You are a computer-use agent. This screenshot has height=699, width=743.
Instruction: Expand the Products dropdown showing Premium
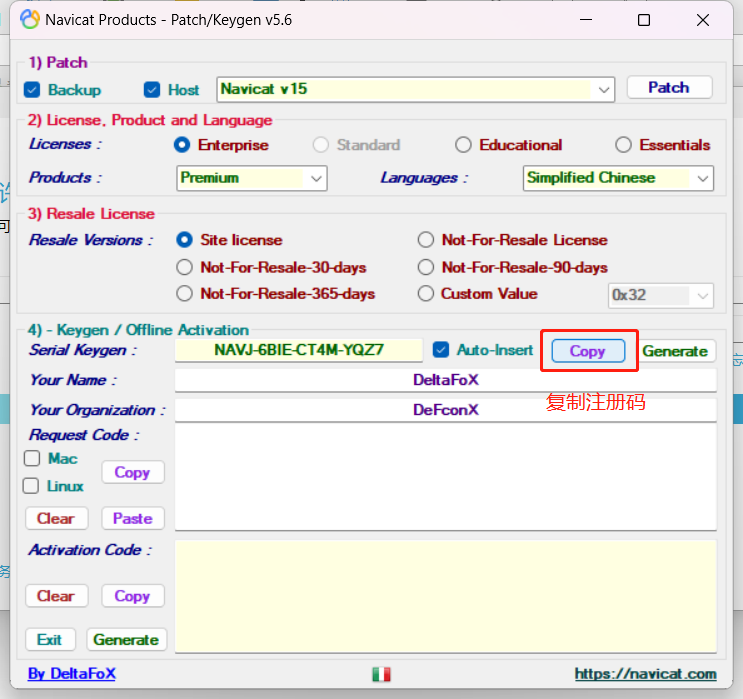(x=316, y=178)
